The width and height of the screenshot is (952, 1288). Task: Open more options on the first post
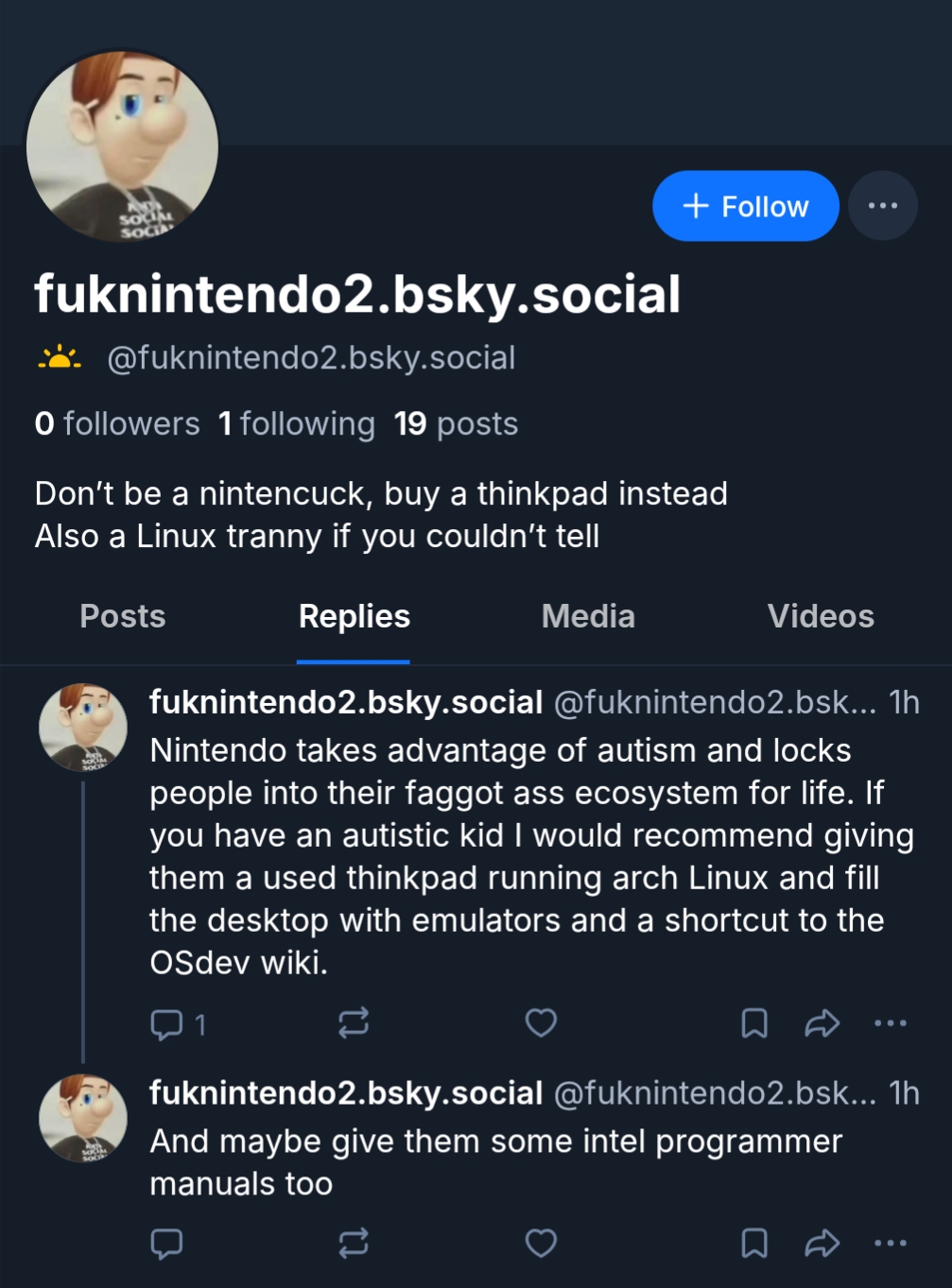(890, 1023)
